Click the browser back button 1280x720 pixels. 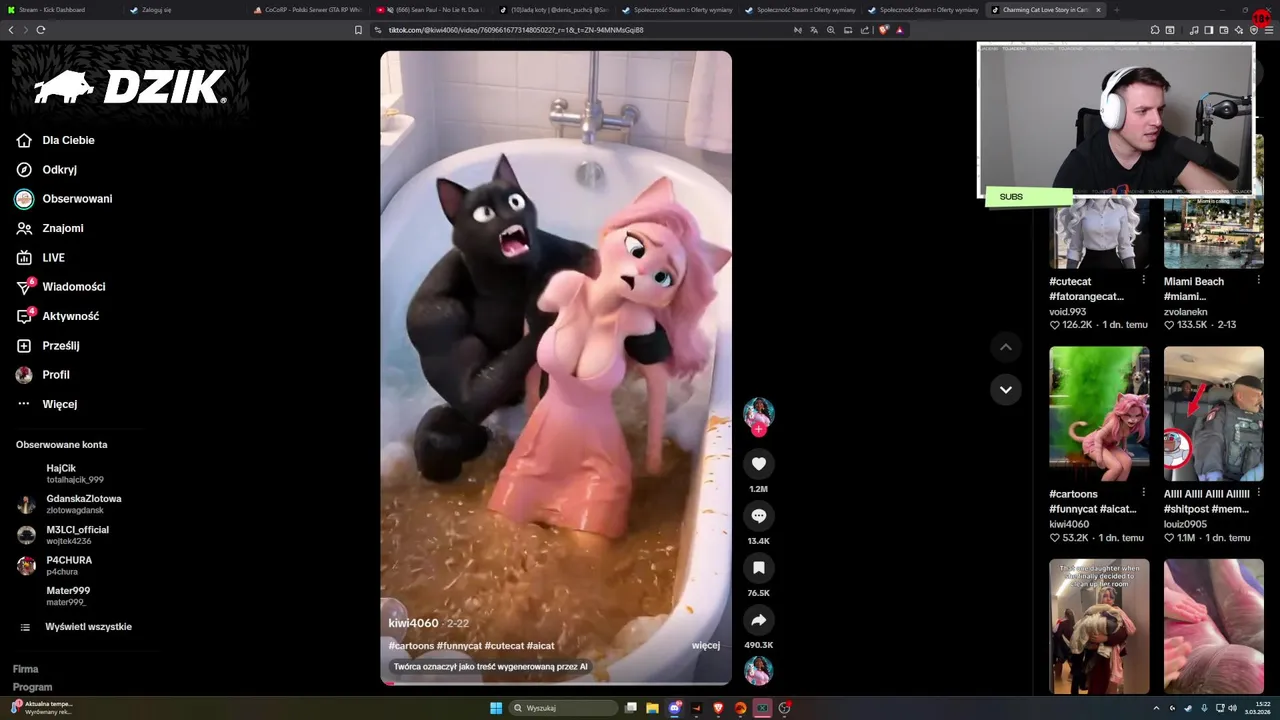click(11, 30)
